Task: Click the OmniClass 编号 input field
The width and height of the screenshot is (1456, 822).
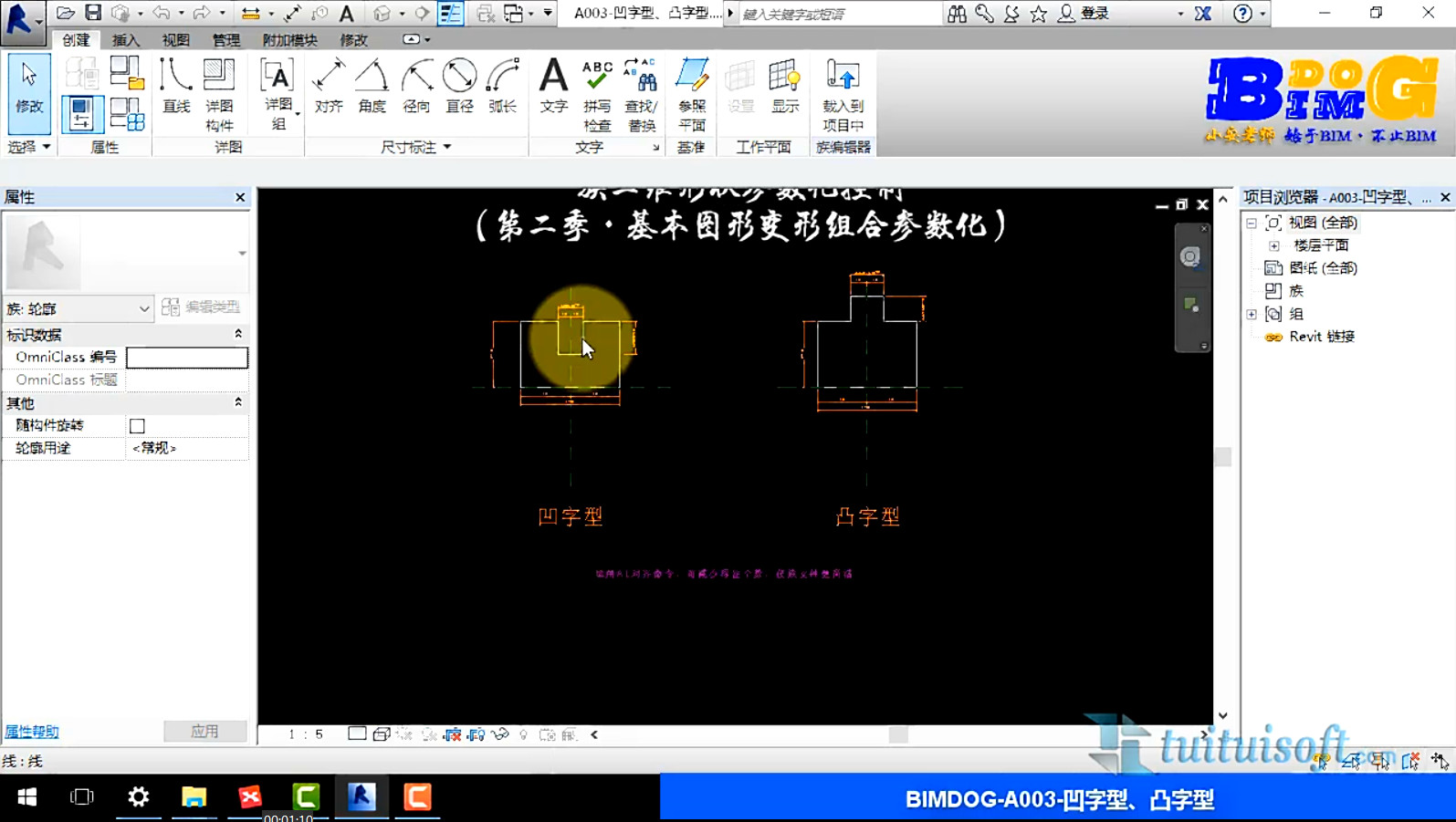Action: (187, 358)
